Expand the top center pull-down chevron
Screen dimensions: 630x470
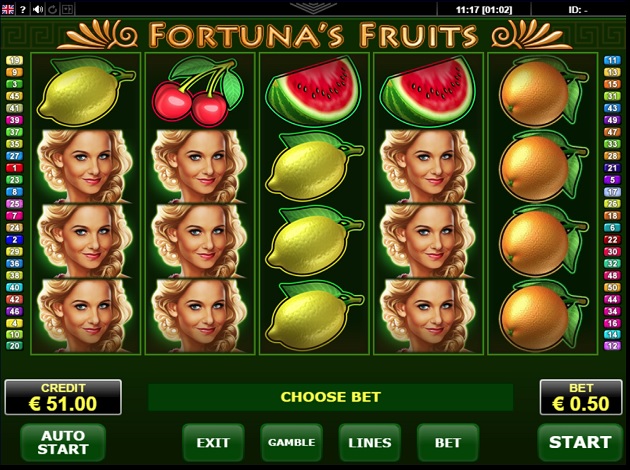click(313, 7)
